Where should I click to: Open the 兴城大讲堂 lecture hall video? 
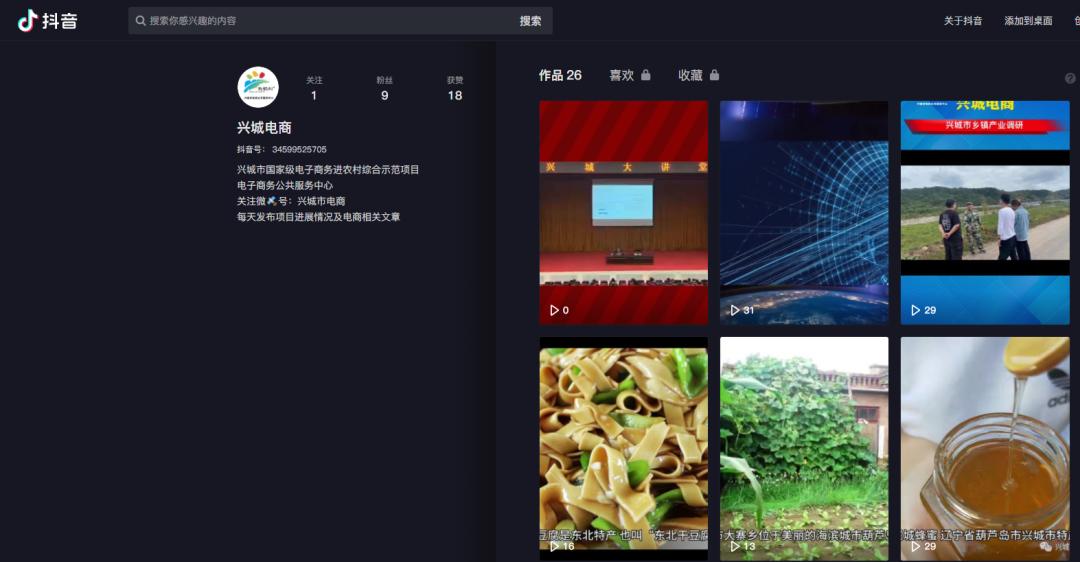coord(623,213)
